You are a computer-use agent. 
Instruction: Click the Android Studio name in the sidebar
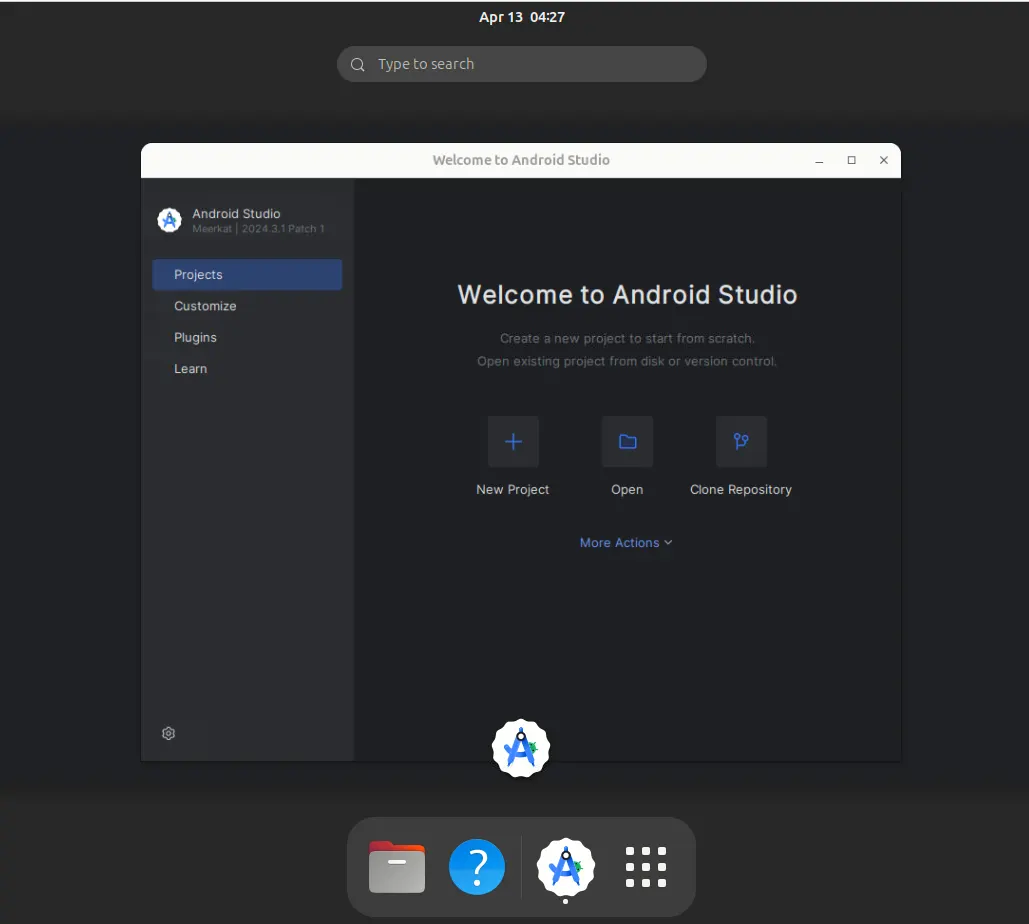(236, 214)
